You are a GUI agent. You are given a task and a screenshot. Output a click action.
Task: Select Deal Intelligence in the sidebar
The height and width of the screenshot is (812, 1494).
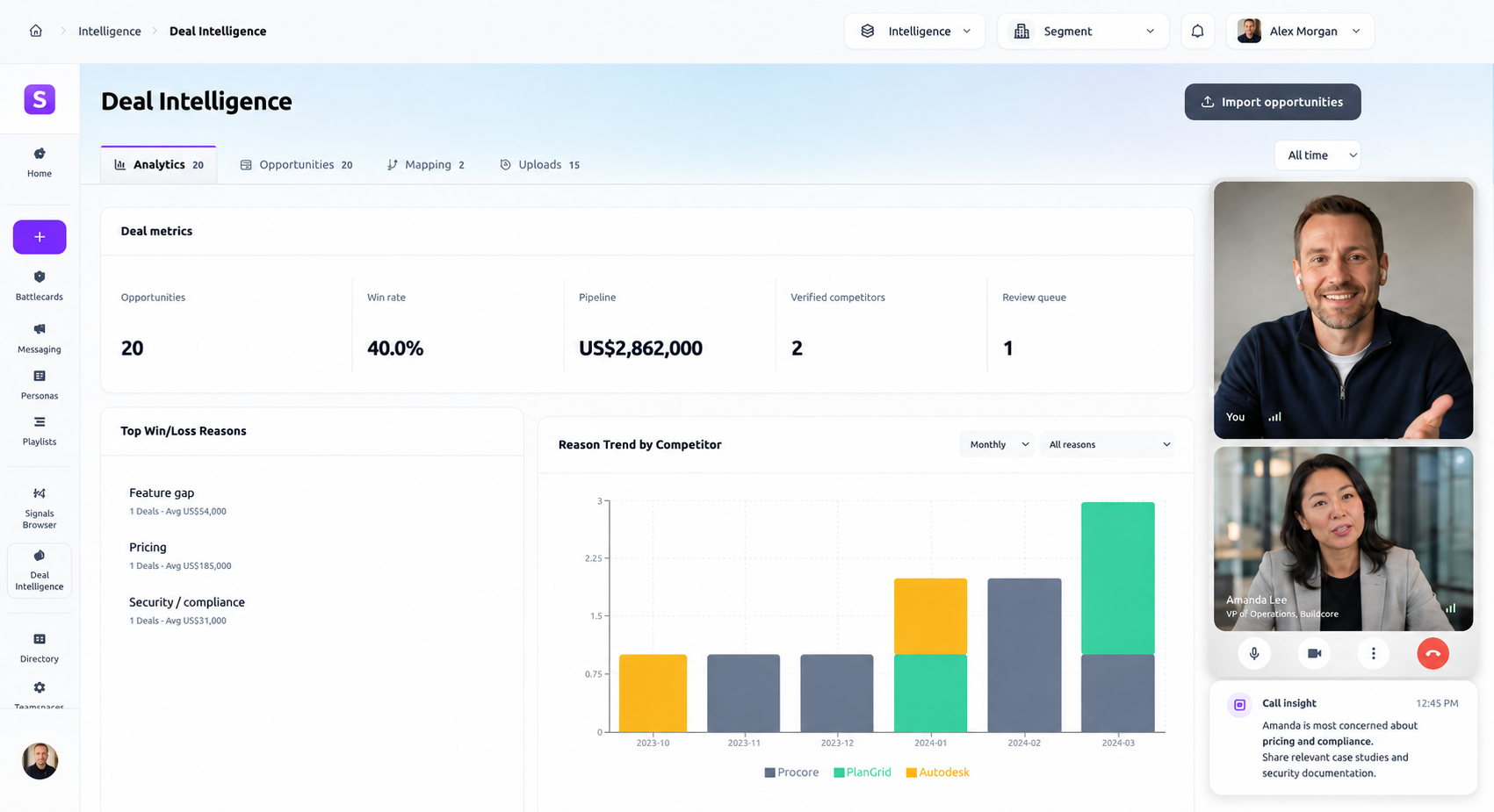click(x=40, y=571)
